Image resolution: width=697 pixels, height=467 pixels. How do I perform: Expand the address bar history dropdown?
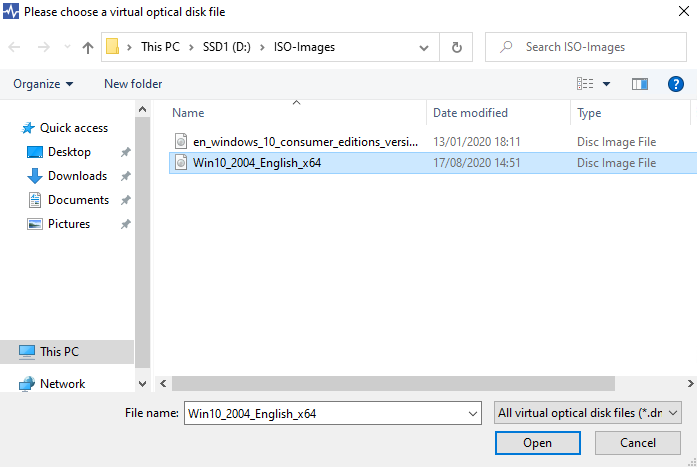(424, 47)
